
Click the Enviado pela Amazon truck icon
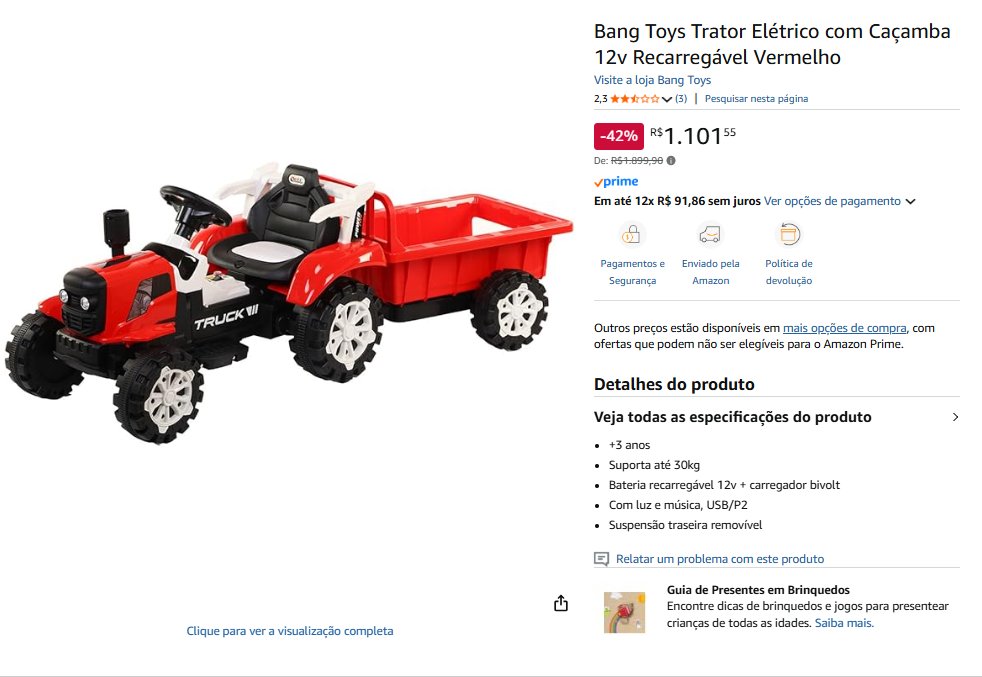pyautogui.click(x=710, y=235)
